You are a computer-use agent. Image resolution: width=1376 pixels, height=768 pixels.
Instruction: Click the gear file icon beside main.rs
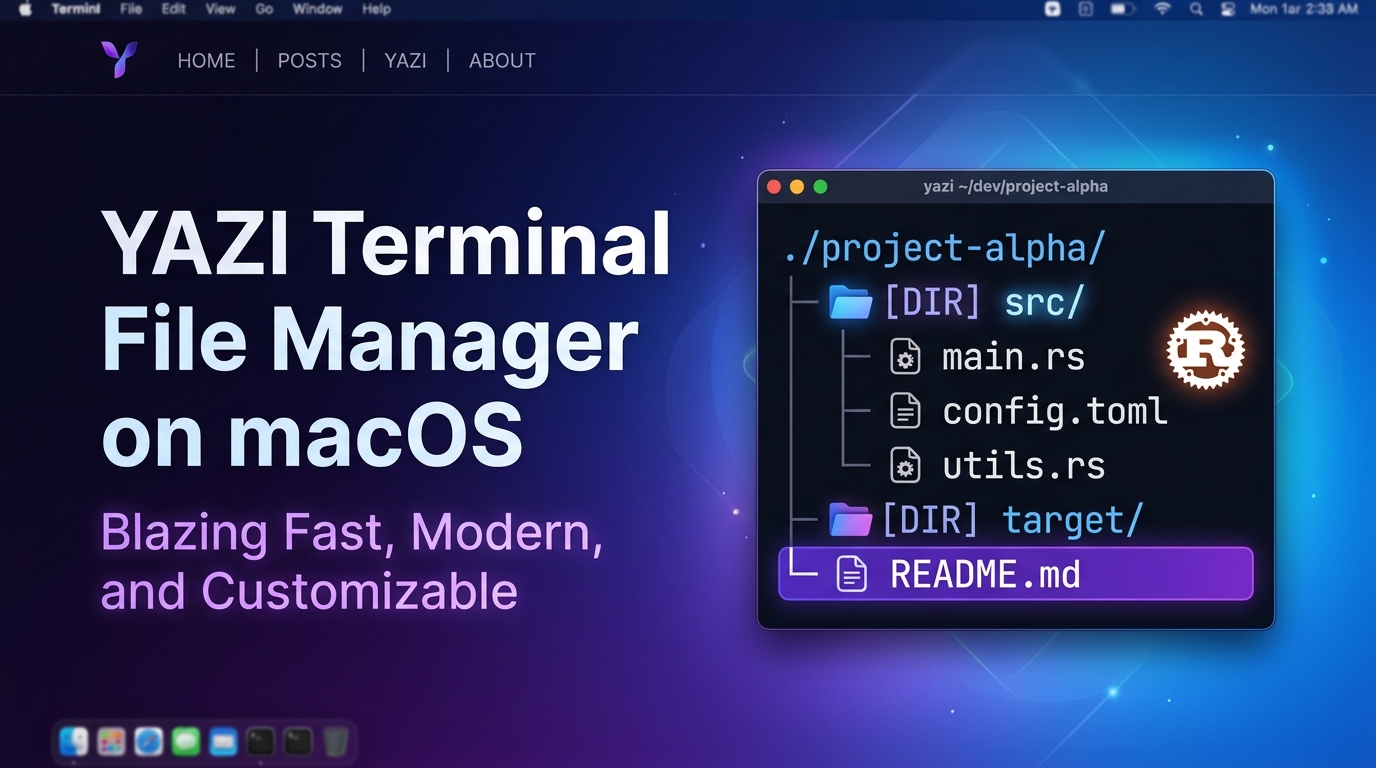[905, 357]
